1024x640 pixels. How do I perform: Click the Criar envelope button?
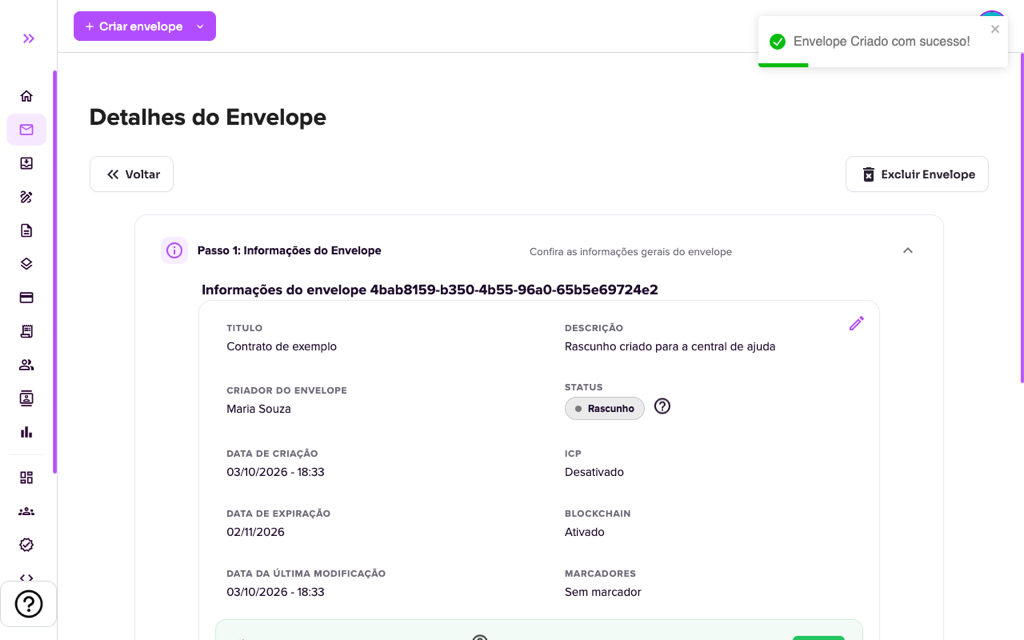point(144,26)
